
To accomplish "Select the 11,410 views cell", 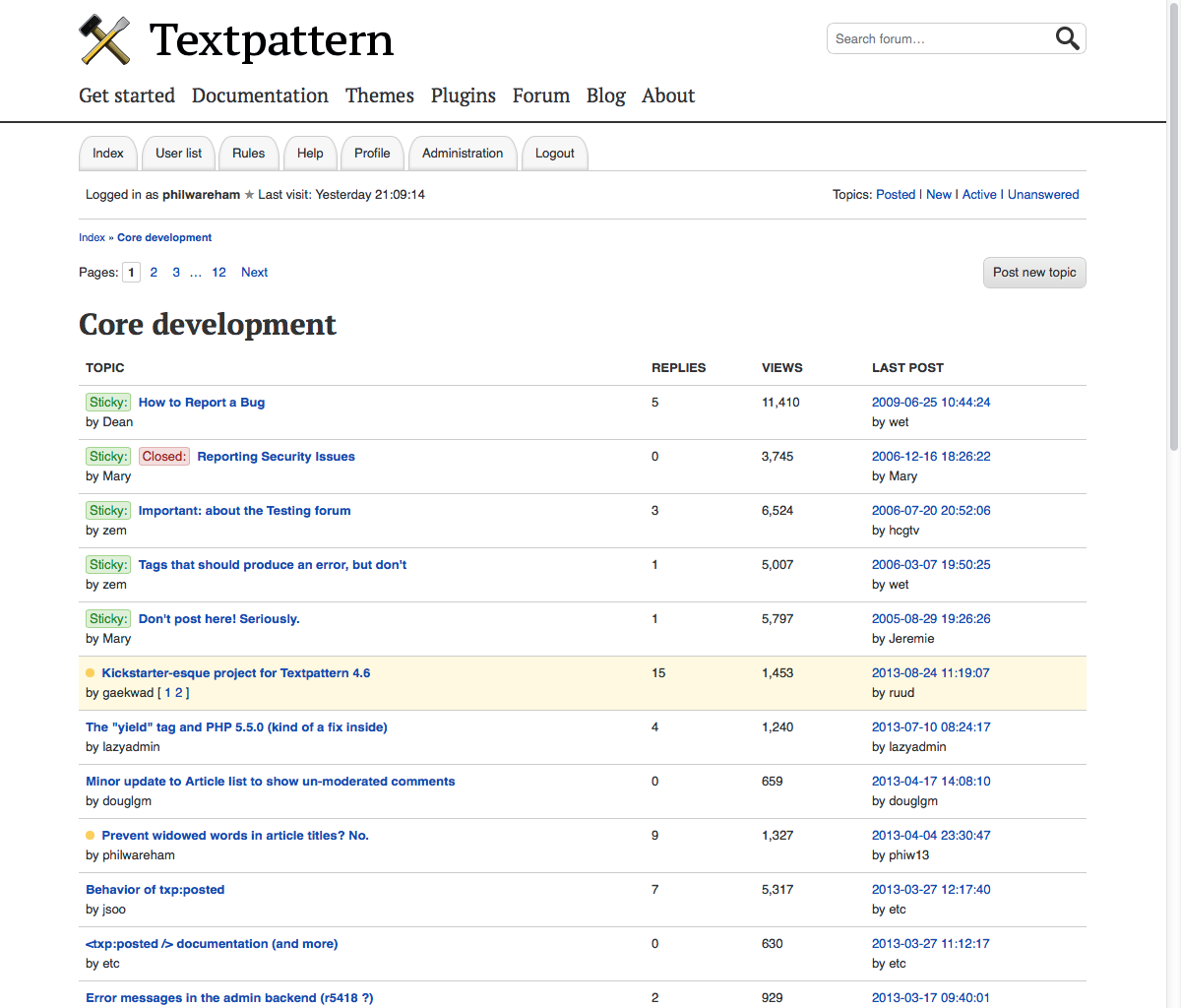I will point(780,403).
